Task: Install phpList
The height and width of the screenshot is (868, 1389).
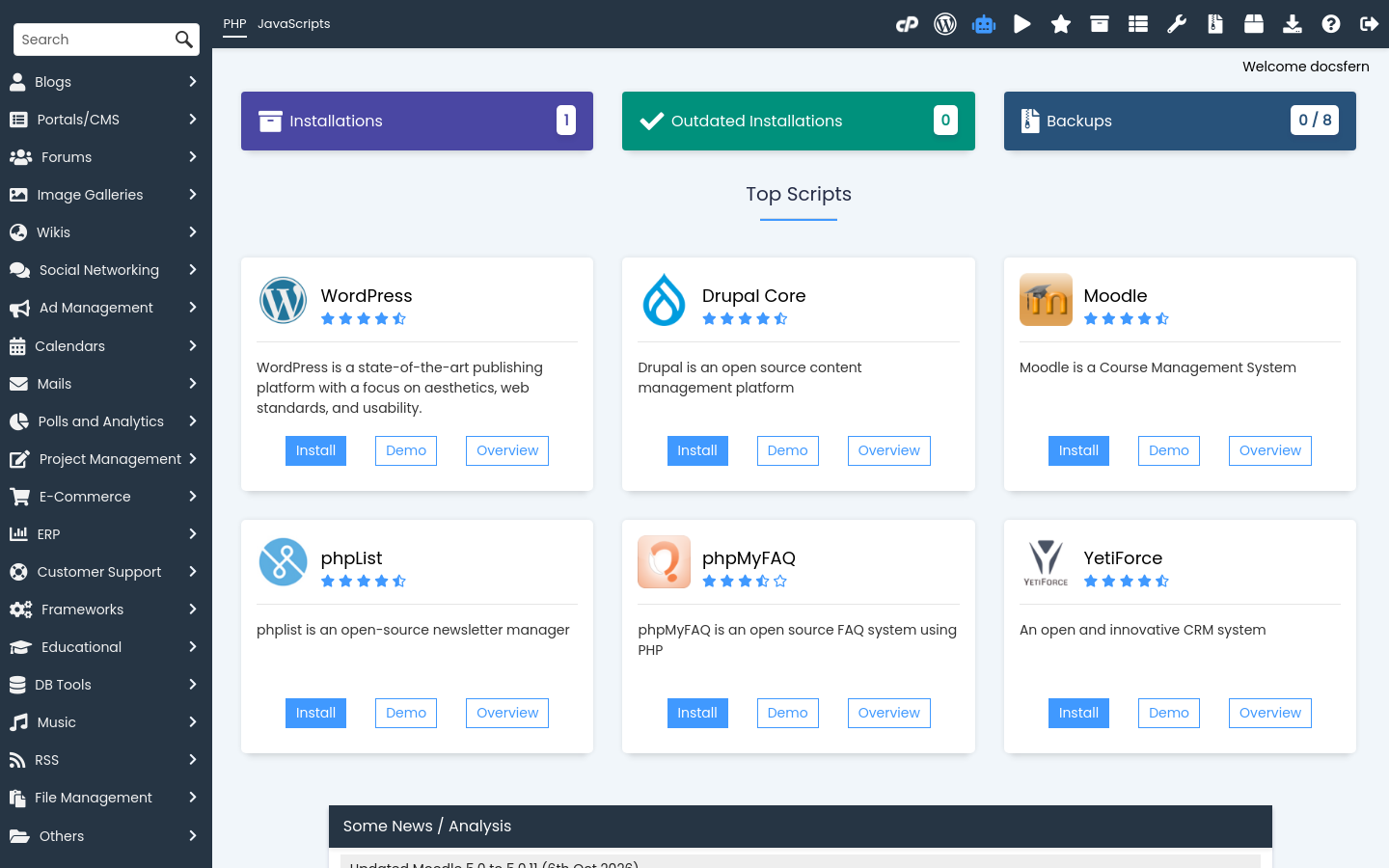Action: [315, 713]
